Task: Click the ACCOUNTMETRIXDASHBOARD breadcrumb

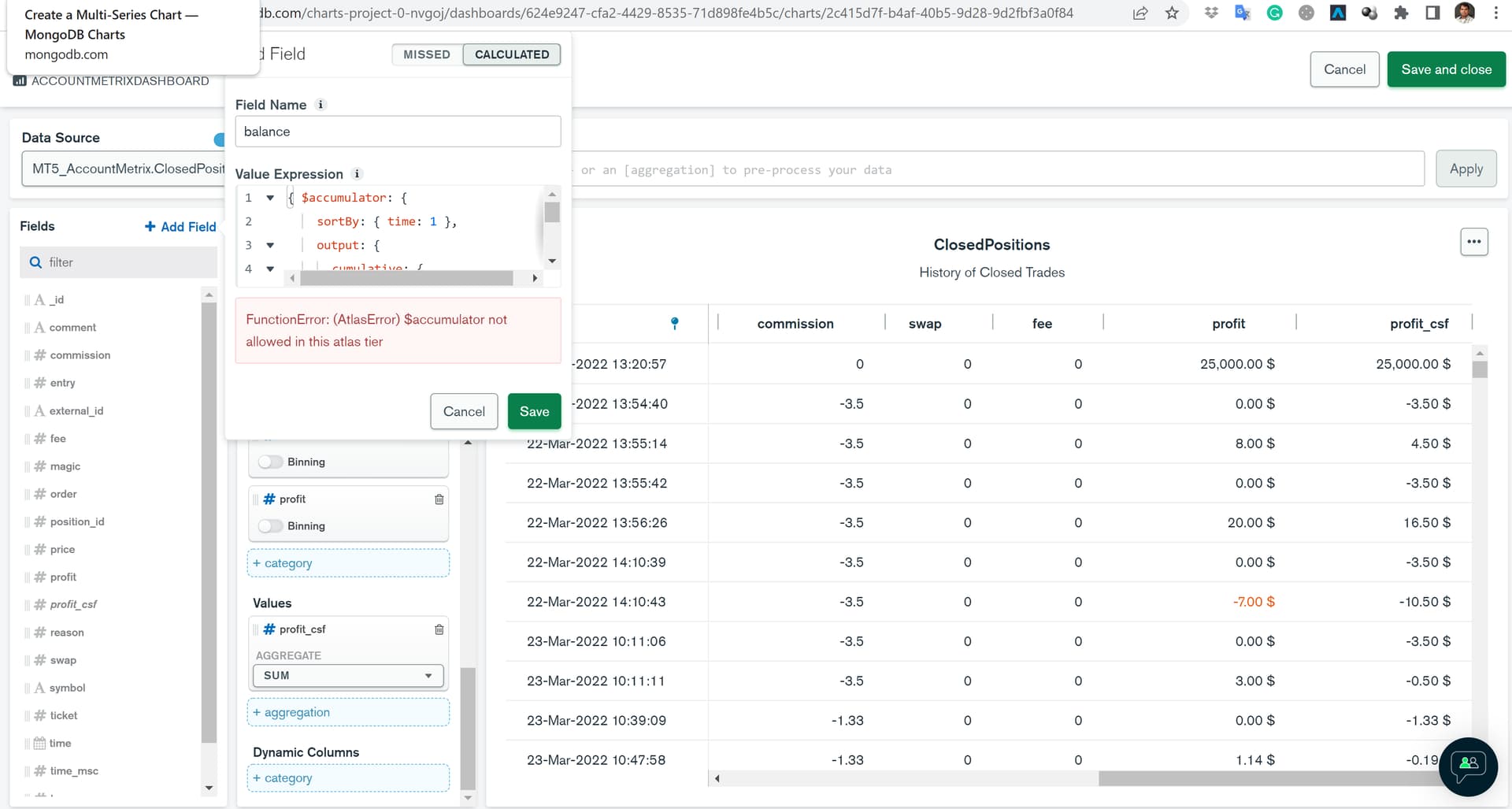Action: [x=120, y=81]
